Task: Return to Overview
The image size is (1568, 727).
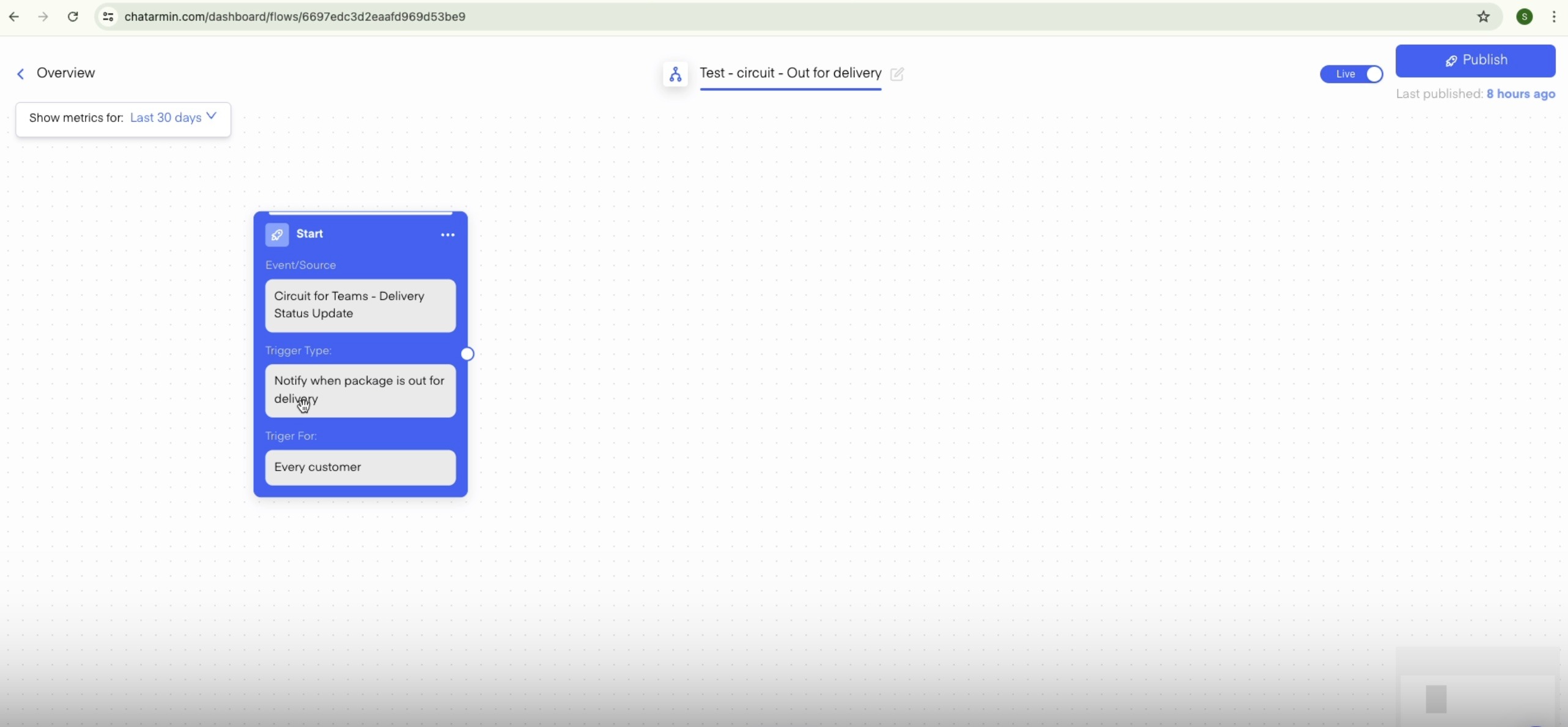Action: click(x=65, y=73)
